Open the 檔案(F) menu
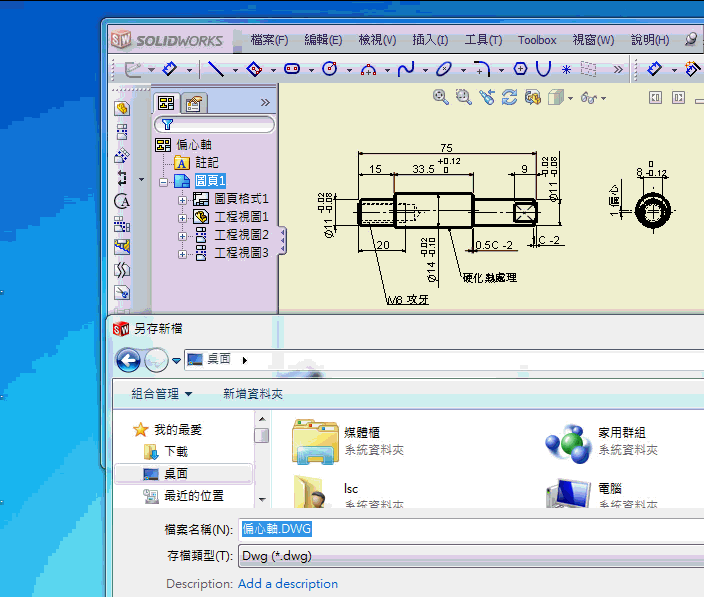704x597 pixels. (x=269, y=40)
